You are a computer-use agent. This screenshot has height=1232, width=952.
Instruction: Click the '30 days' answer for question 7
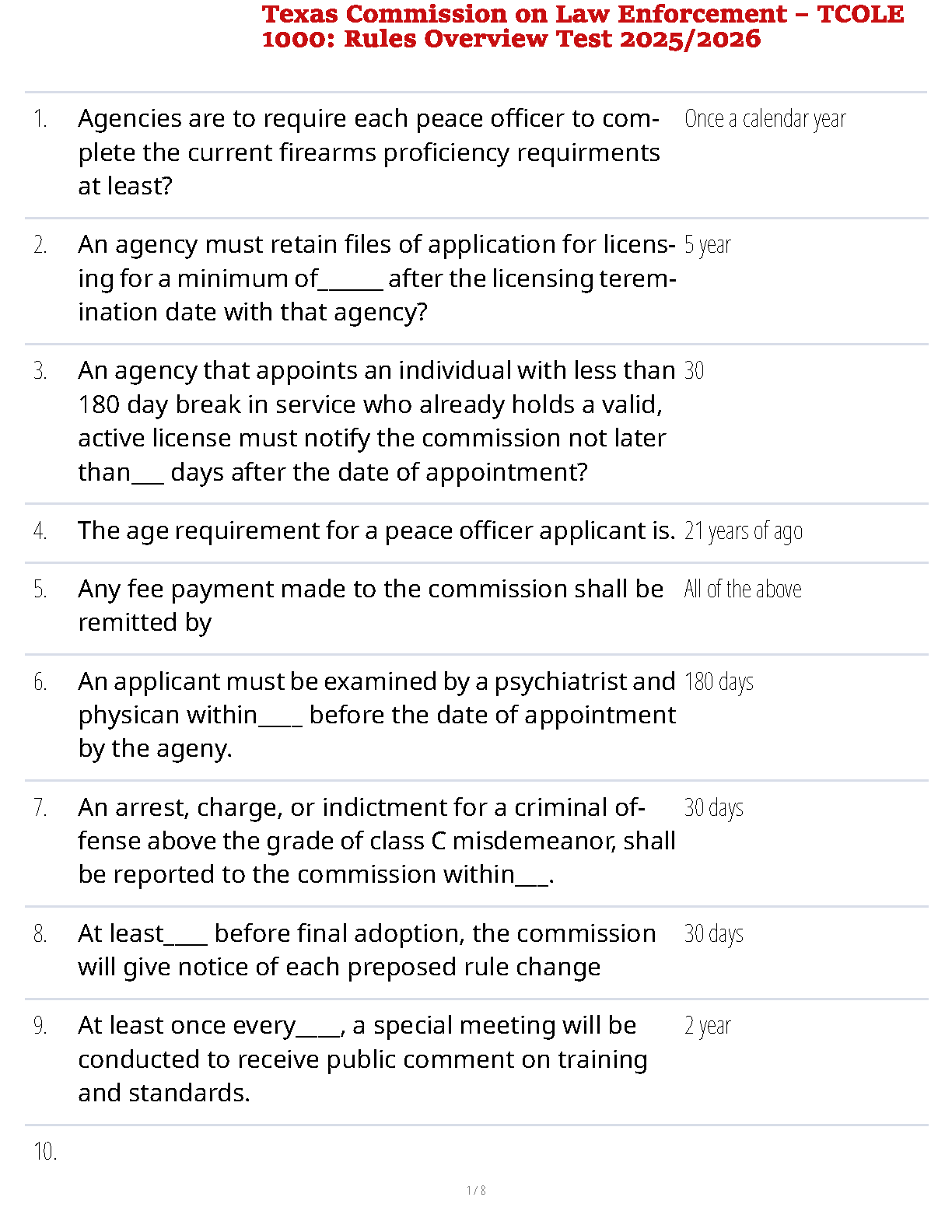(x=714, y=808)
